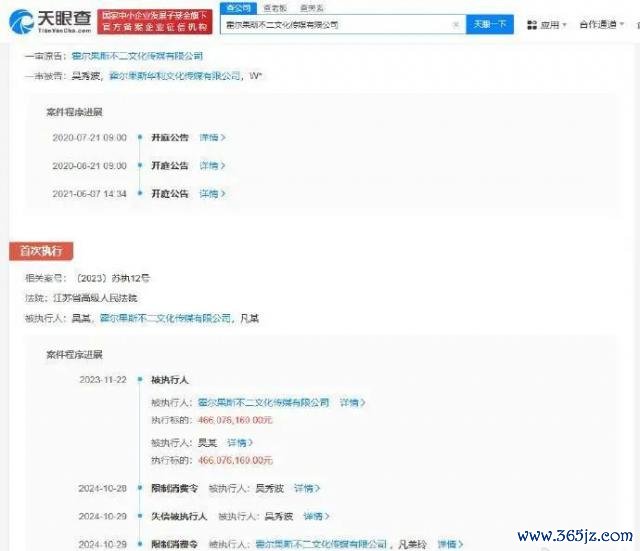Click the date 2024-10-28
This screenshot has width=640, height=551.
(102, 488)
